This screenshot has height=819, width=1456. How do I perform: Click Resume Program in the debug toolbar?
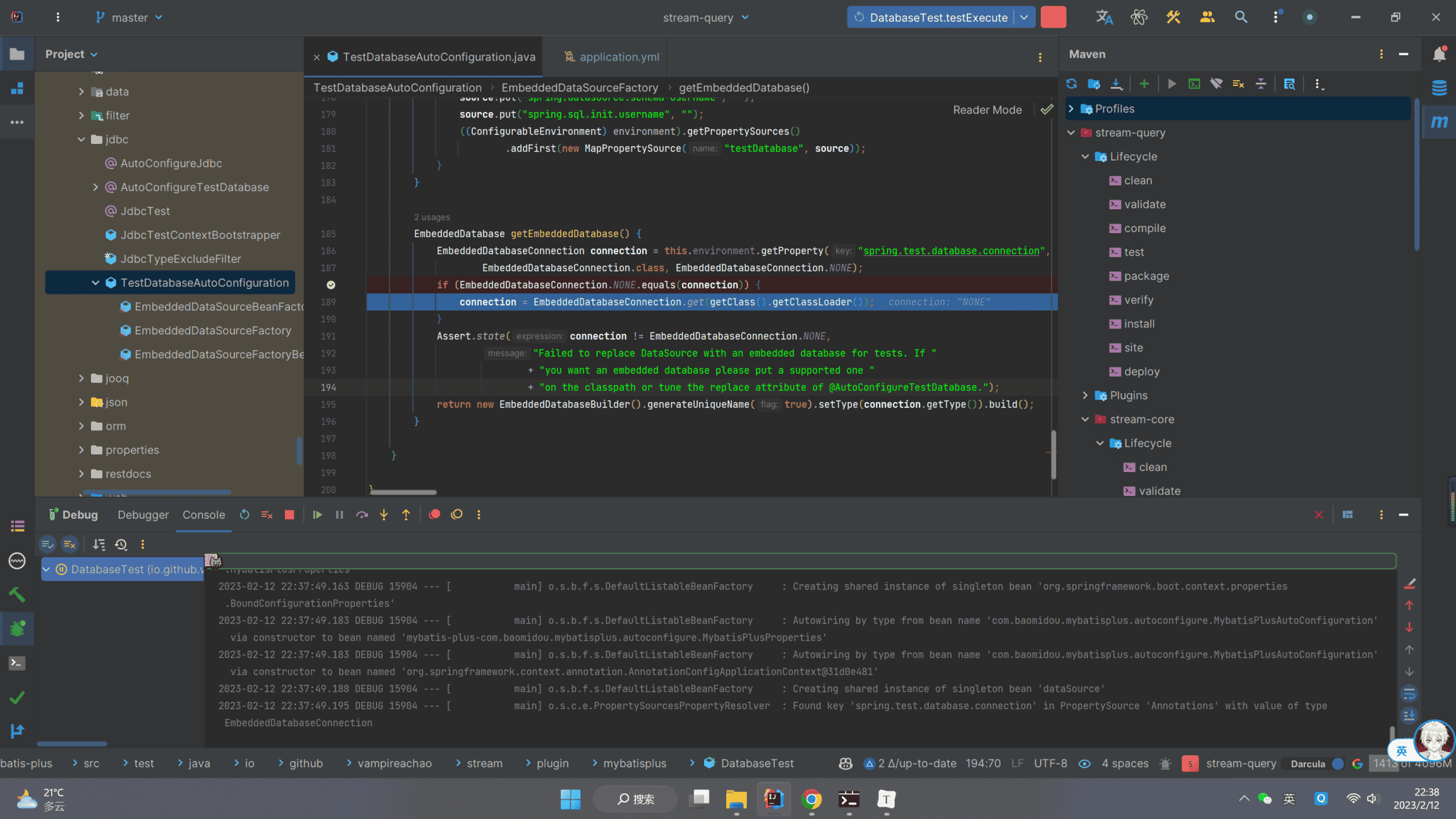(x=317, y=514)
